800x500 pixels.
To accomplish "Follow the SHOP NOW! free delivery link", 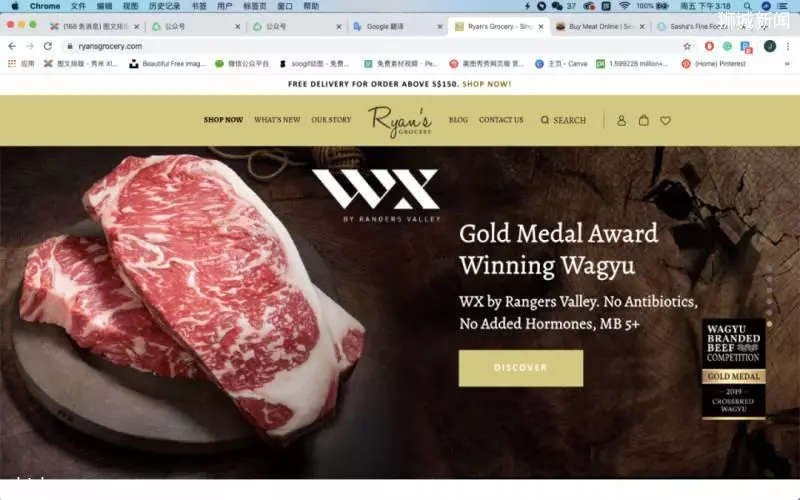I will [486, 84].
